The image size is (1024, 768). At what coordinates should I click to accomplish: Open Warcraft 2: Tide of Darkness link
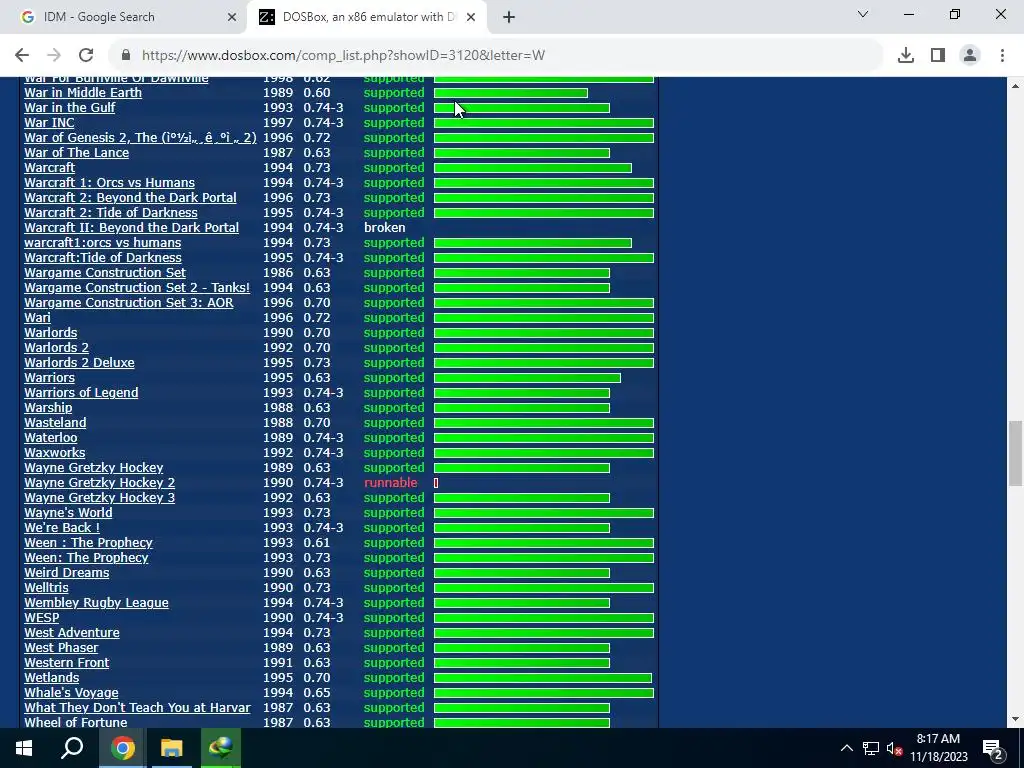[x=110, y=213]
